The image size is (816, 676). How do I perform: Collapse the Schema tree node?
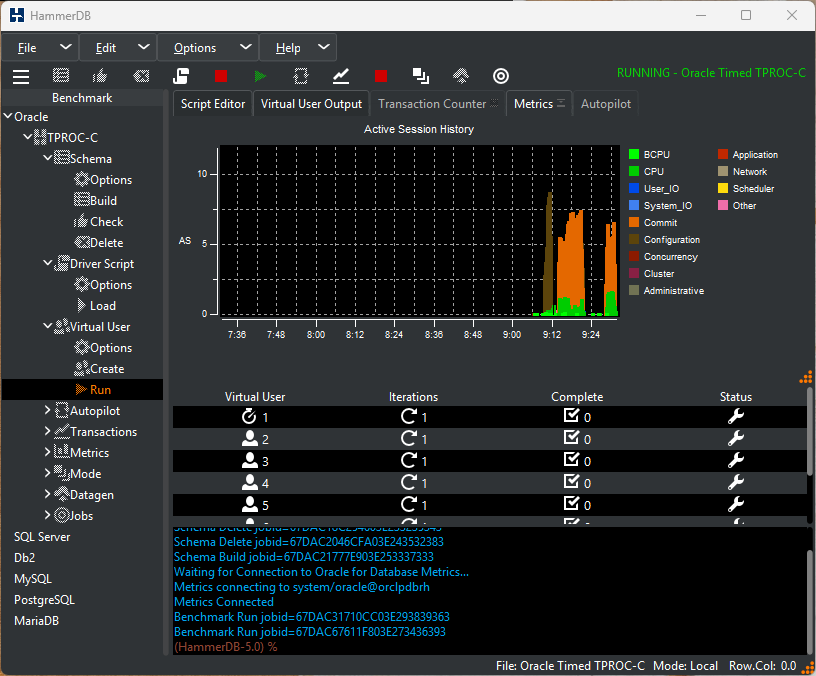47,158
